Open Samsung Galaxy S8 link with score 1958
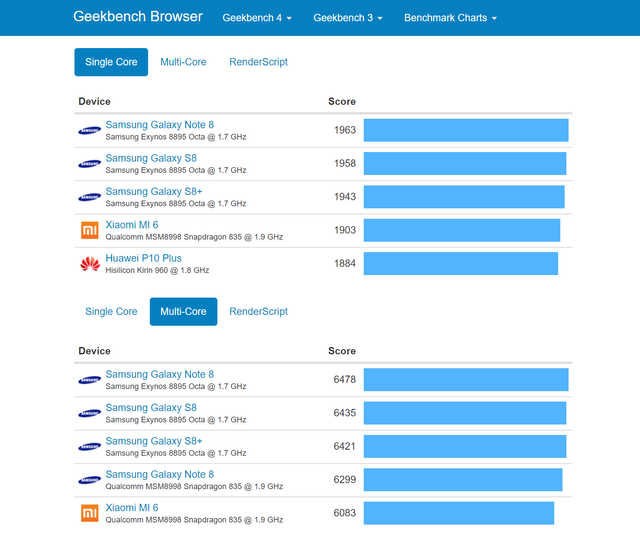 [151, 158]
